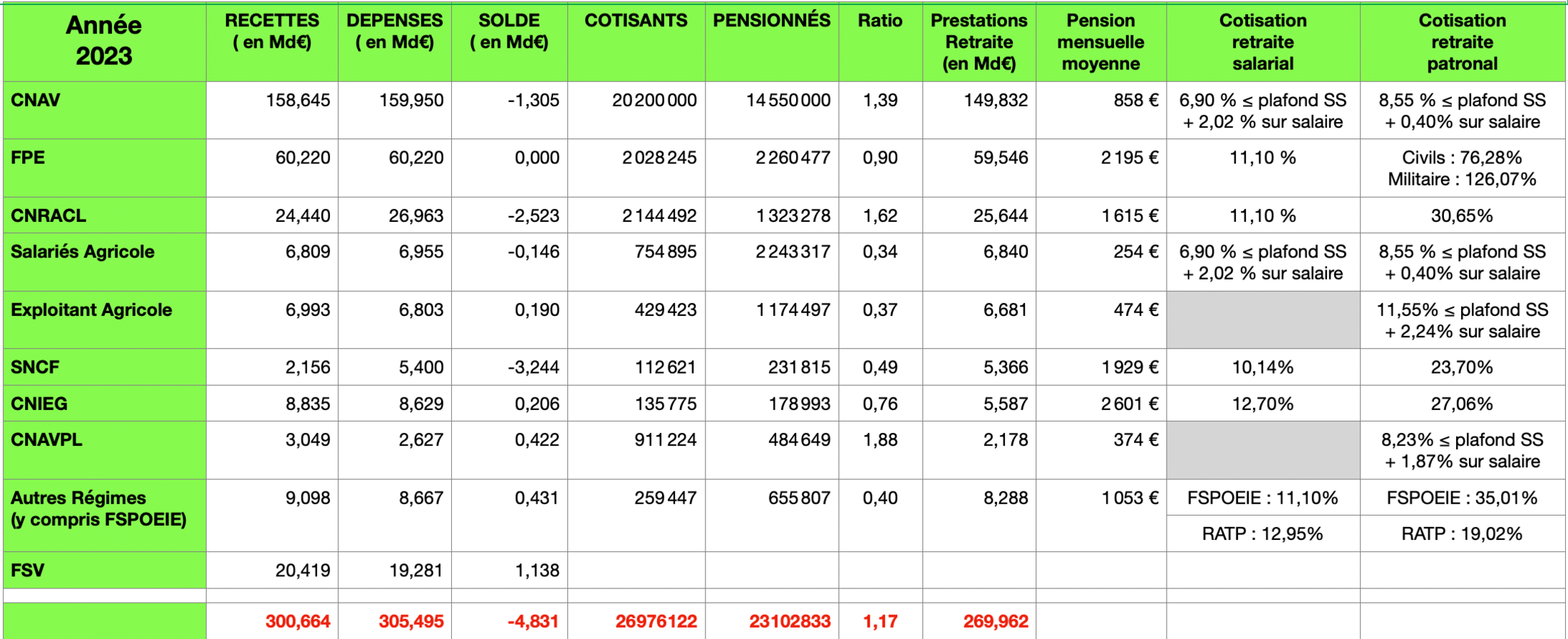
Task: Select the RECETTES column header
Action: click(272, 31)
